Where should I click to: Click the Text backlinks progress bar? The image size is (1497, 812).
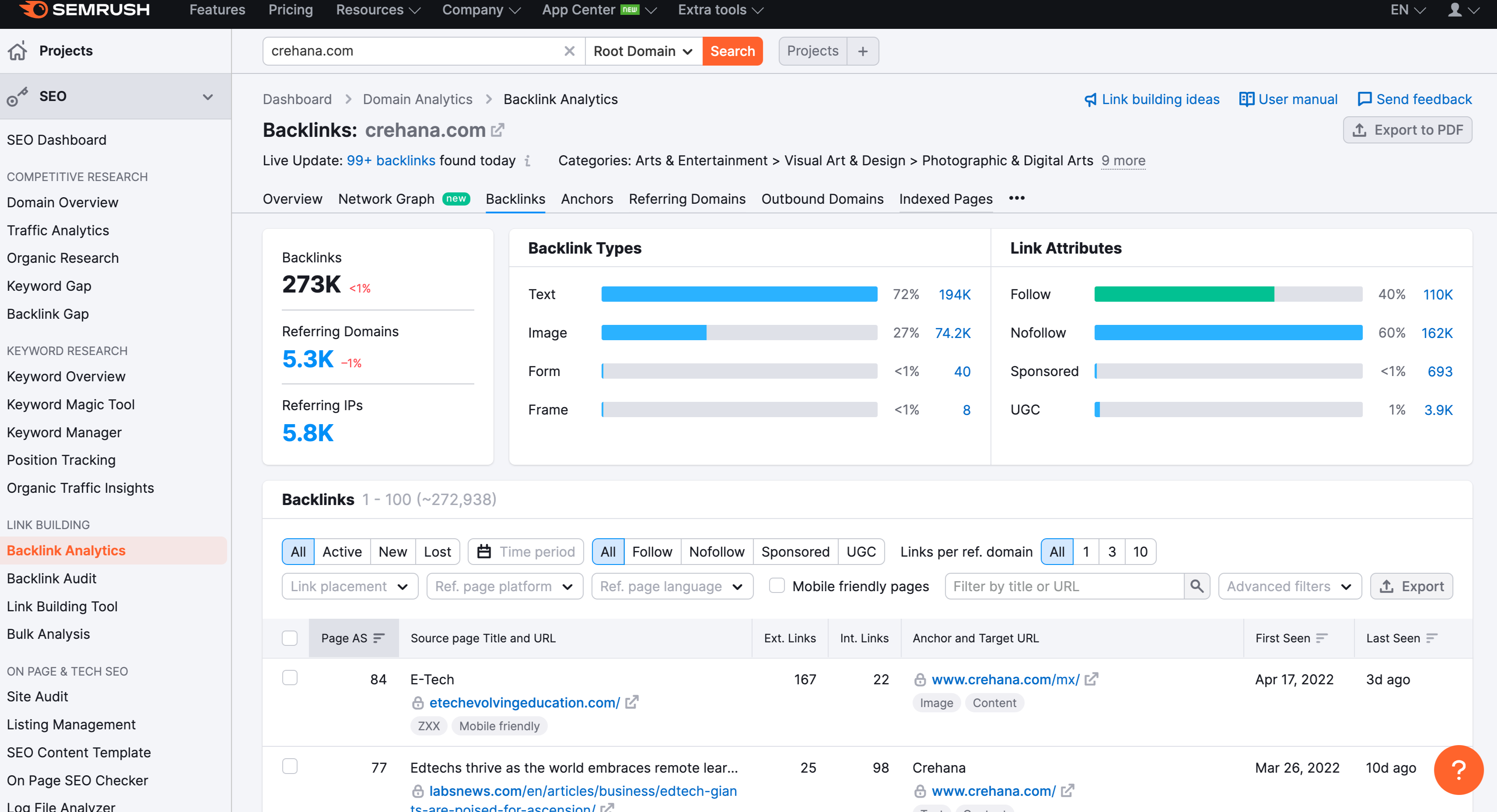click(739, 294)
